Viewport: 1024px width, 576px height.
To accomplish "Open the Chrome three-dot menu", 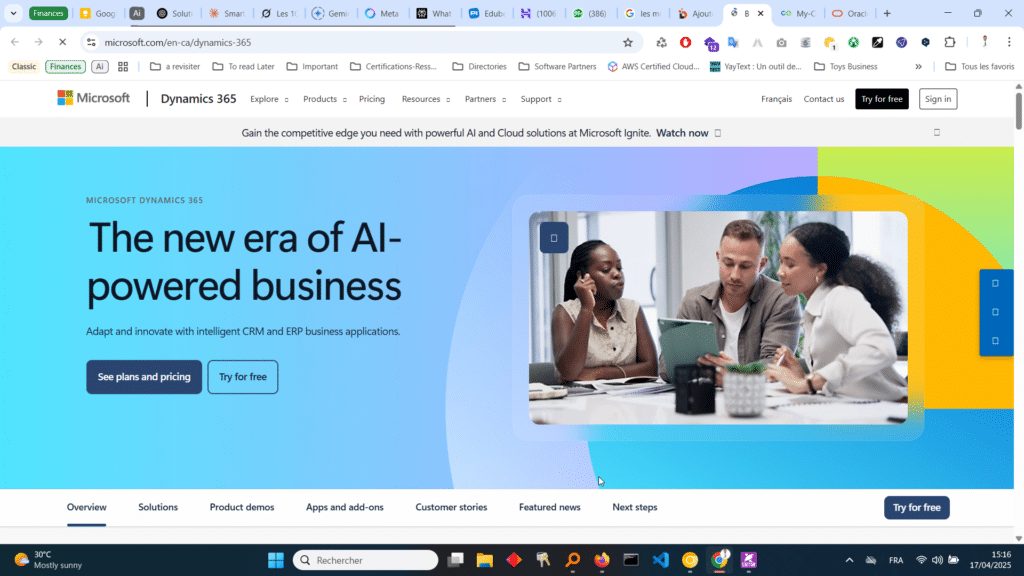I will 1009,42.
